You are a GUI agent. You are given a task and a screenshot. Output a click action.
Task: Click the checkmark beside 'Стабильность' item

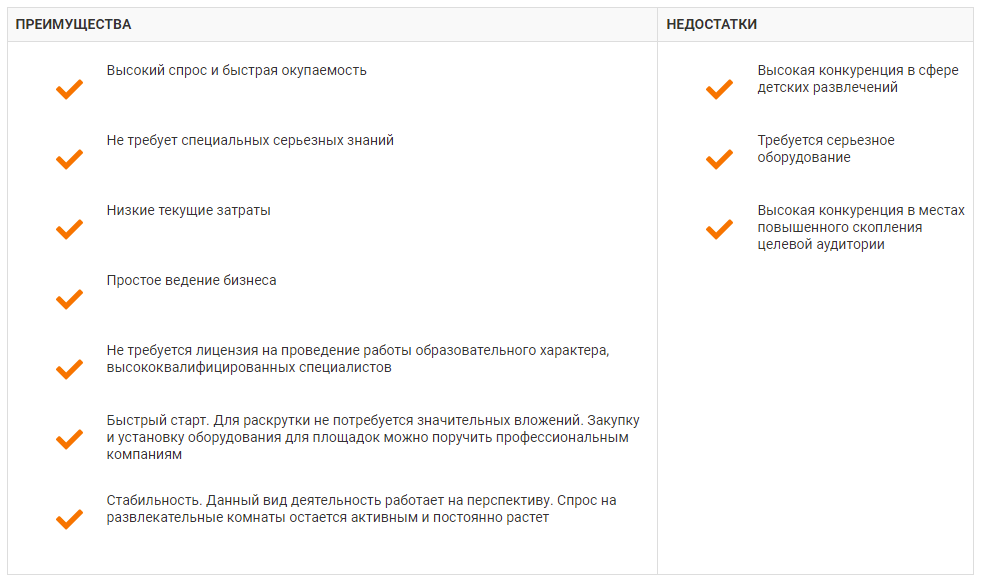click(x=69, y=520)
